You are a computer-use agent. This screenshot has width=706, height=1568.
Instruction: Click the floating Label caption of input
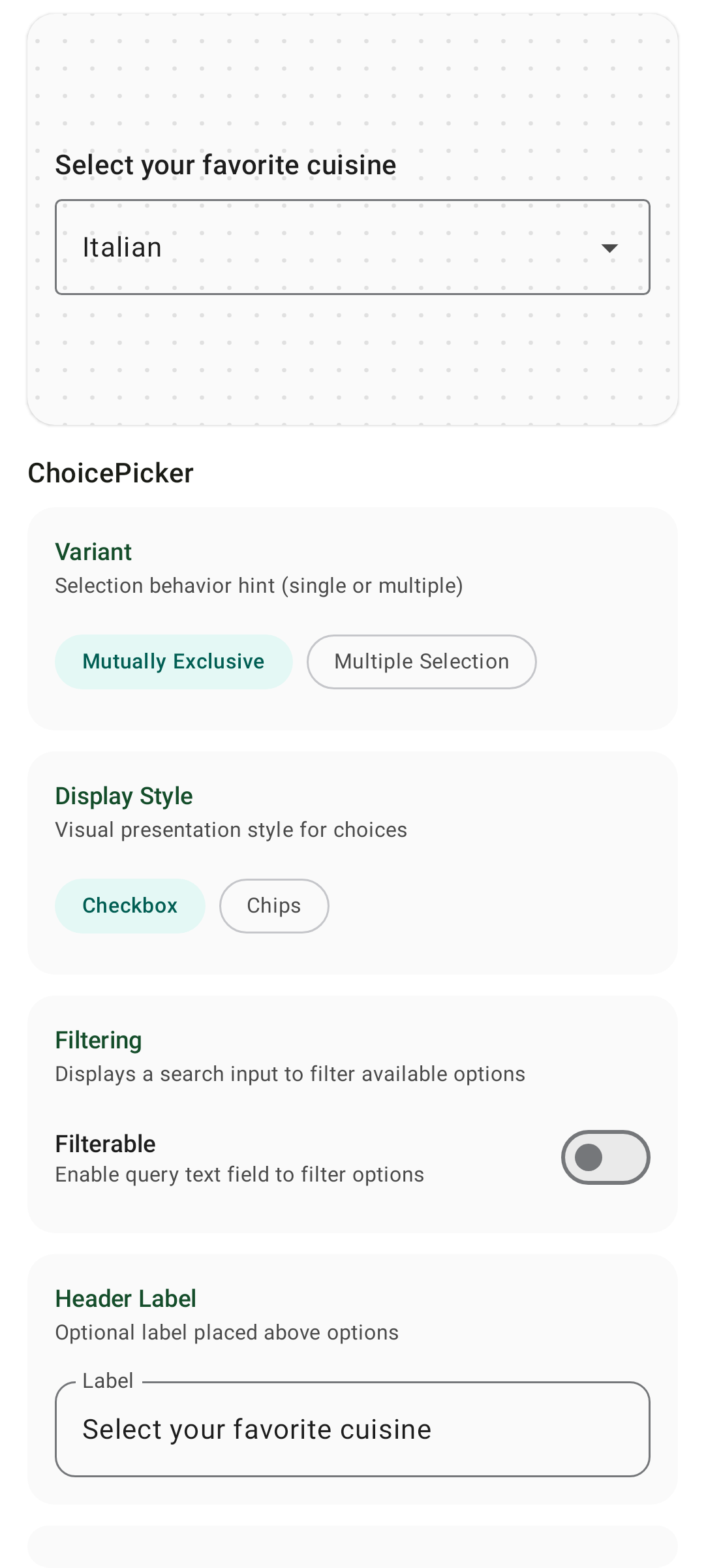tap(108, 1381)
